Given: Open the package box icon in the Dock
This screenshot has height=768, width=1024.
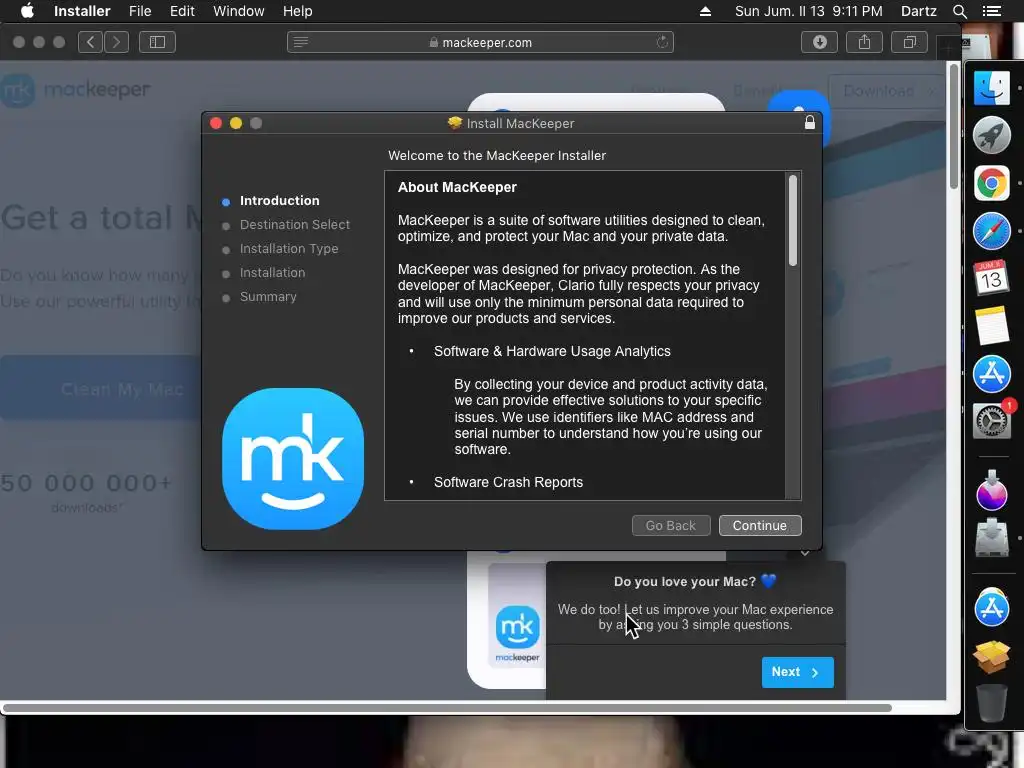Looking at the screenshot, I should [x=991, y=656].
